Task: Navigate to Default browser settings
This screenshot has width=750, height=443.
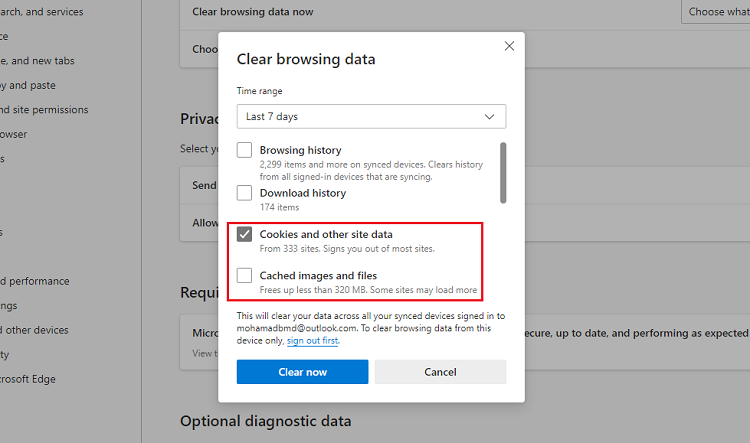Action: [x=14, y=134]
